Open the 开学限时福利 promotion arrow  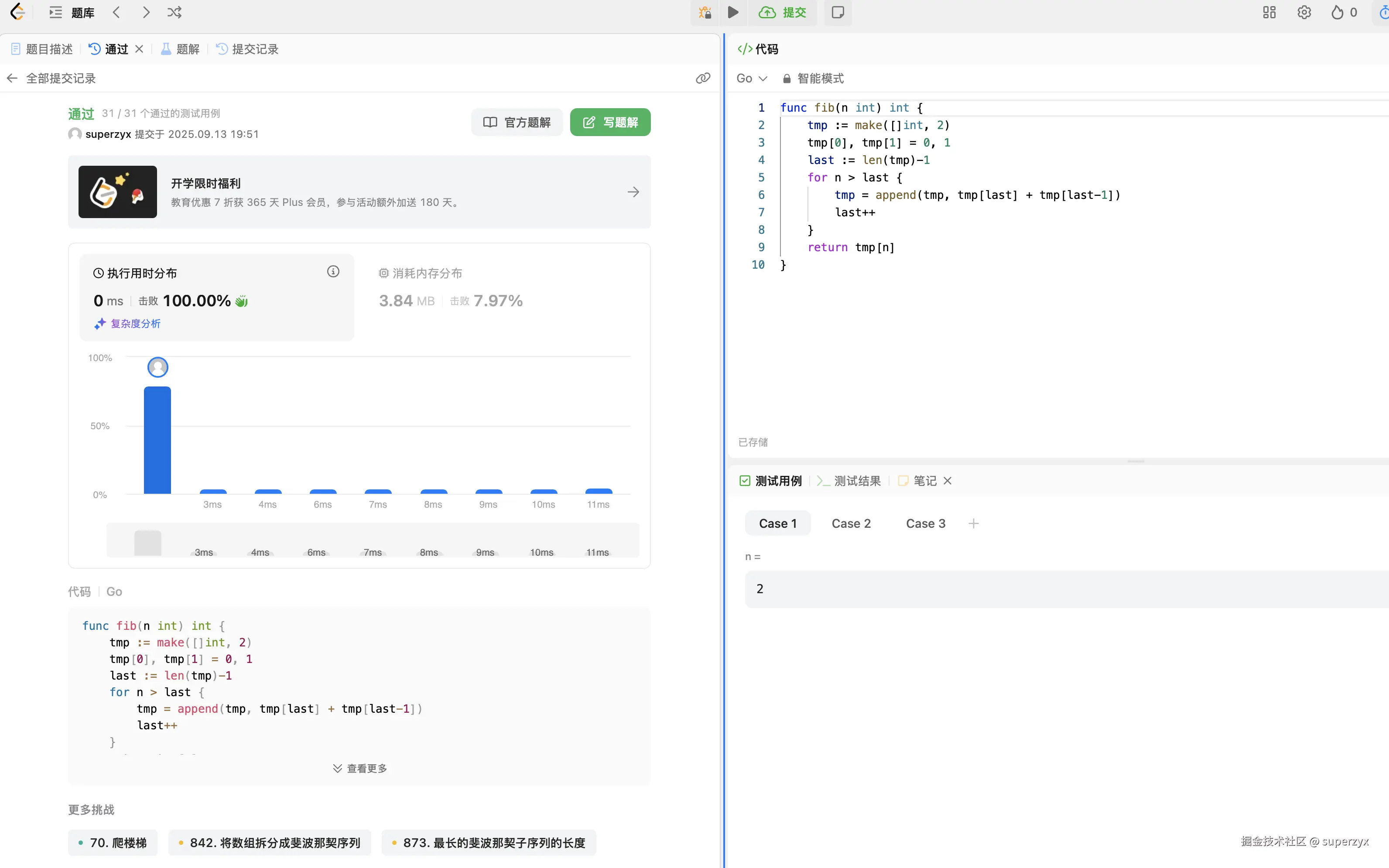(x=633, y=192)
